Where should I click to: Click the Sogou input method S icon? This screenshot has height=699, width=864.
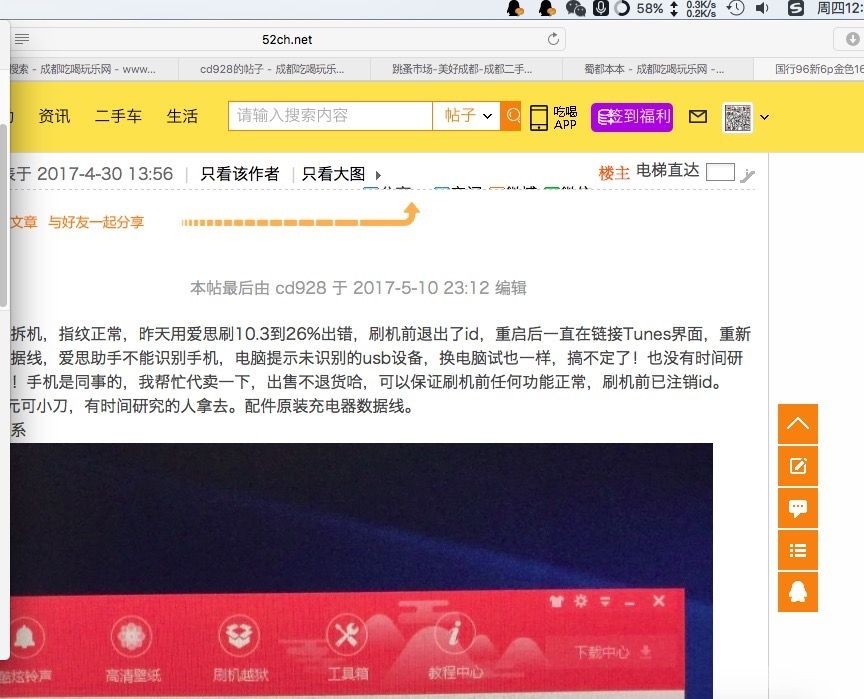[795, 8]
